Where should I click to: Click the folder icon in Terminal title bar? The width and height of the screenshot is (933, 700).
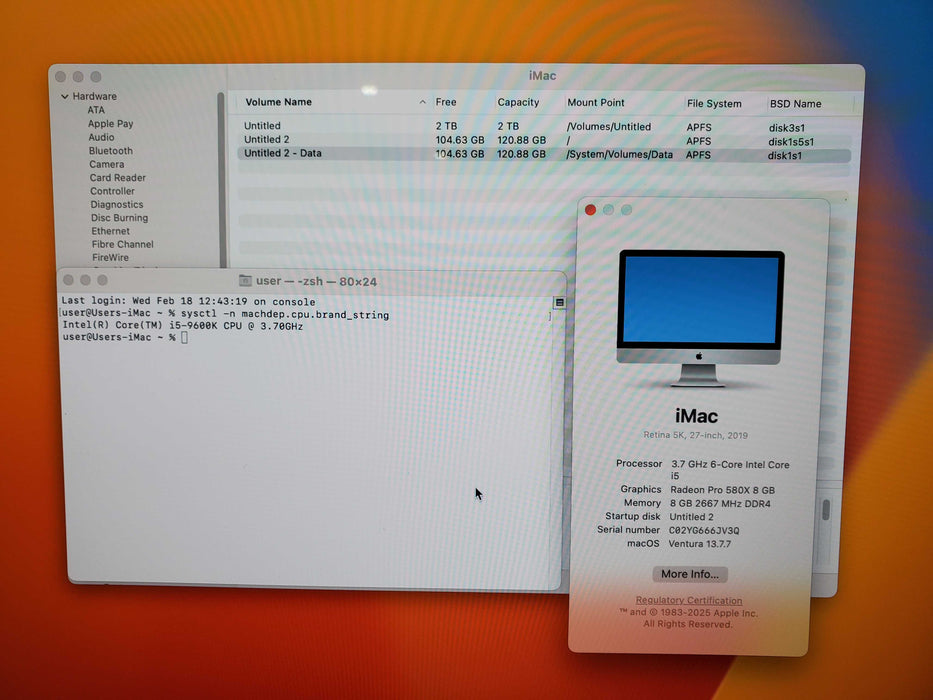click(245, 280)
